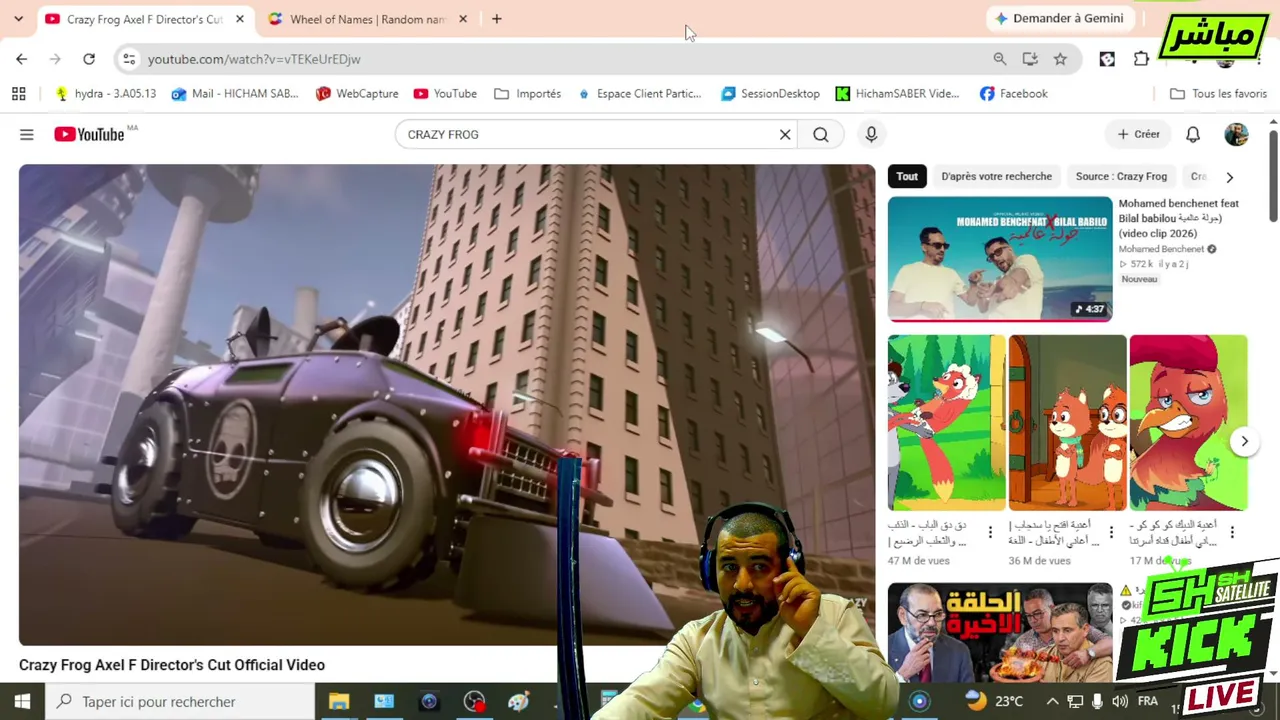Open the volume speaker icon in tray
Image resolution: width=1280 pixels, height=720 pixels.
click(1120, 702)
